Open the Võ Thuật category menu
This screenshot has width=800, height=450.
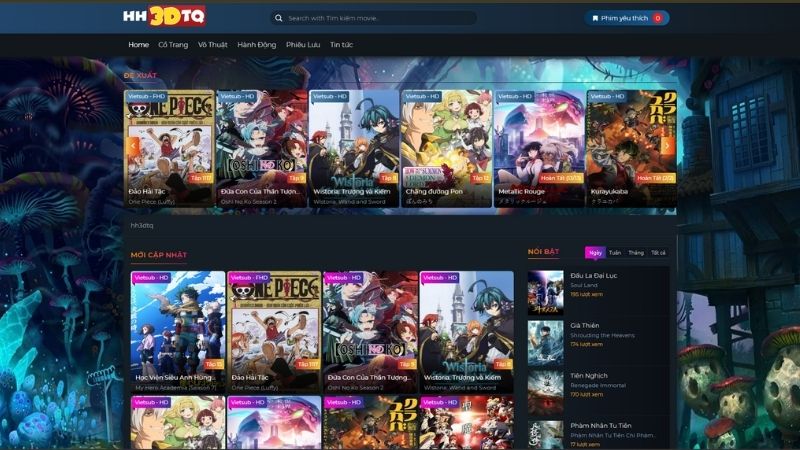[212, 45]
